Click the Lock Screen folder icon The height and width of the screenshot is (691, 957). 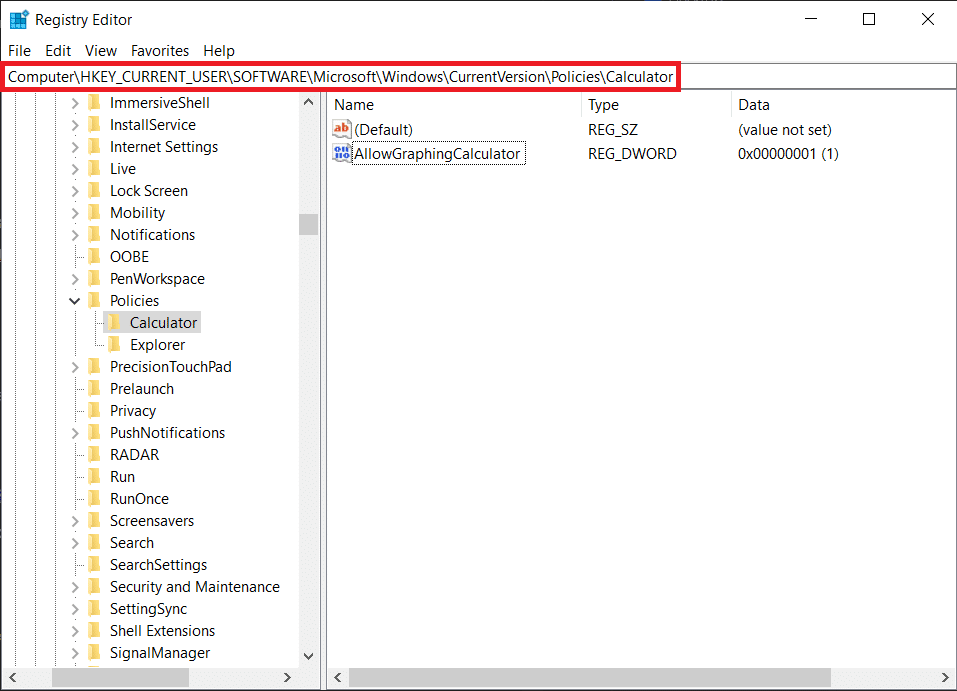94,191
